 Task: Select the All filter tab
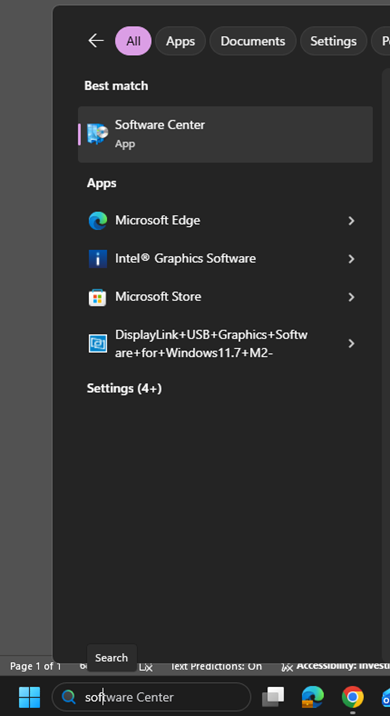tap(133, 41)
